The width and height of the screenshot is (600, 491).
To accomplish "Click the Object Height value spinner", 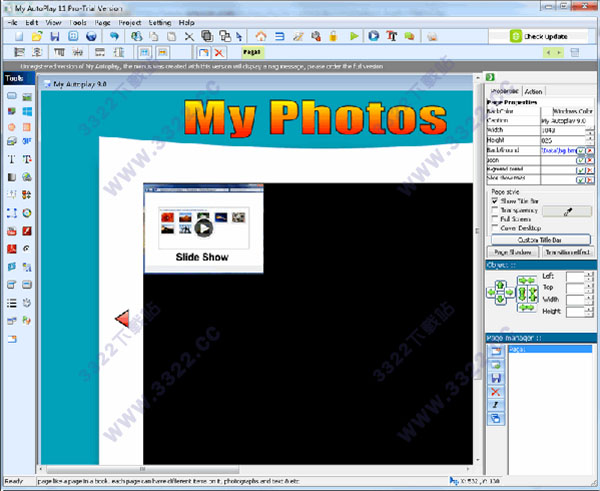I will [x=589, y=312].
